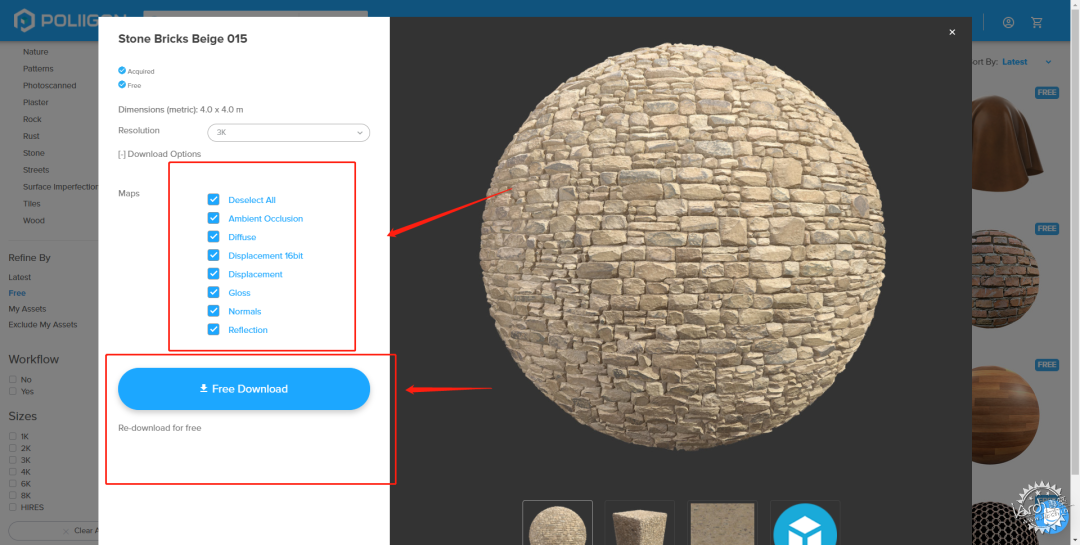Filter by My Assets

(28, 309)
